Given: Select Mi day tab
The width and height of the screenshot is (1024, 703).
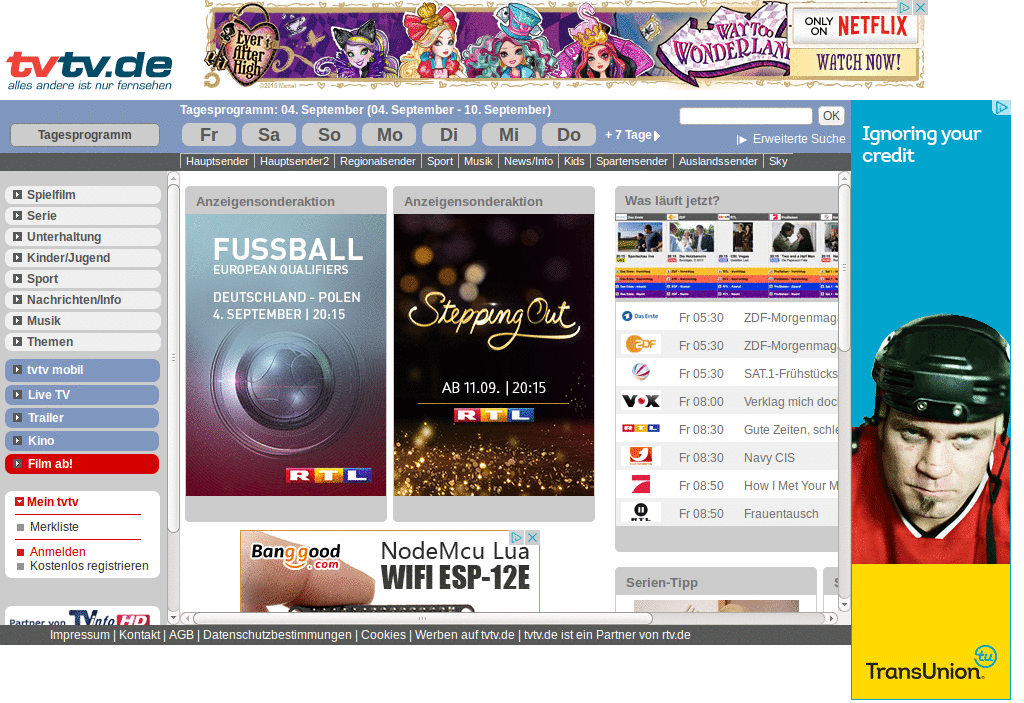Looking at the screenshot, I should coord(509,135).
